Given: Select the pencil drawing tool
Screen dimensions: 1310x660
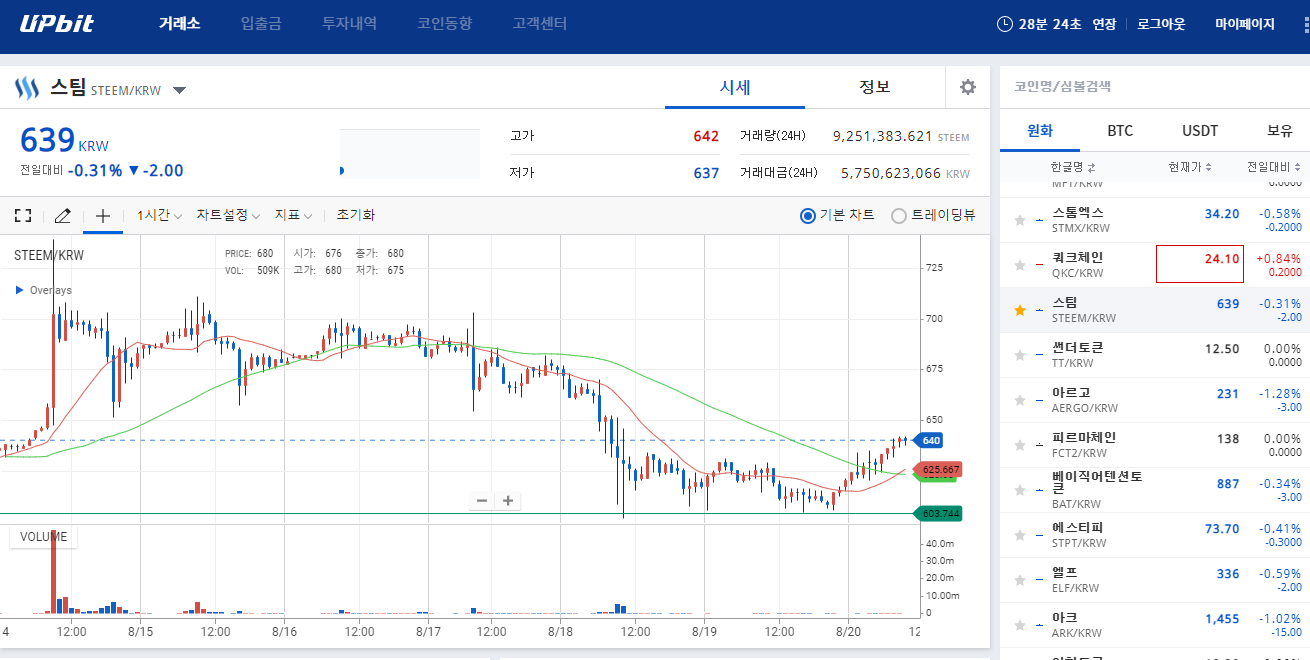Looking at the screenshot, I should coord(62,215).
